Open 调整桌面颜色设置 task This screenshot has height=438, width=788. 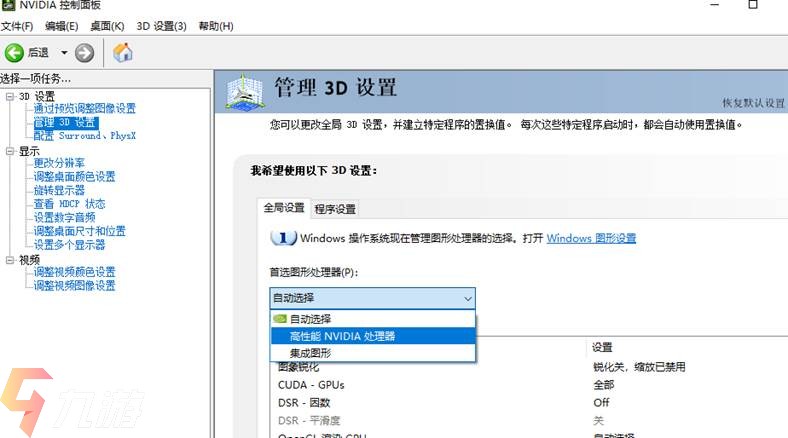click(x=74, y=177)
